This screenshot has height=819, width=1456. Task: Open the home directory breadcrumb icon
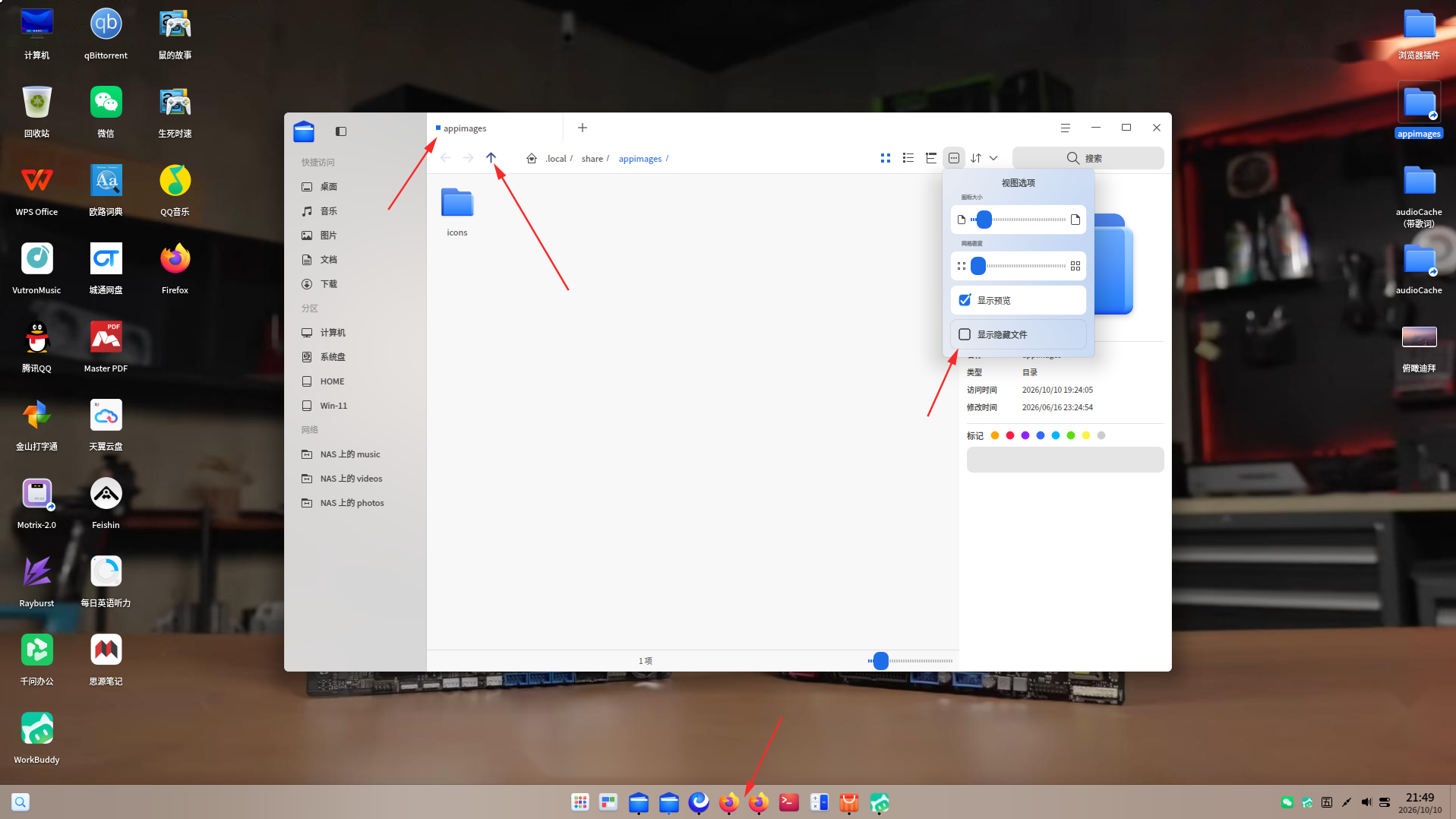click(532, 158)
